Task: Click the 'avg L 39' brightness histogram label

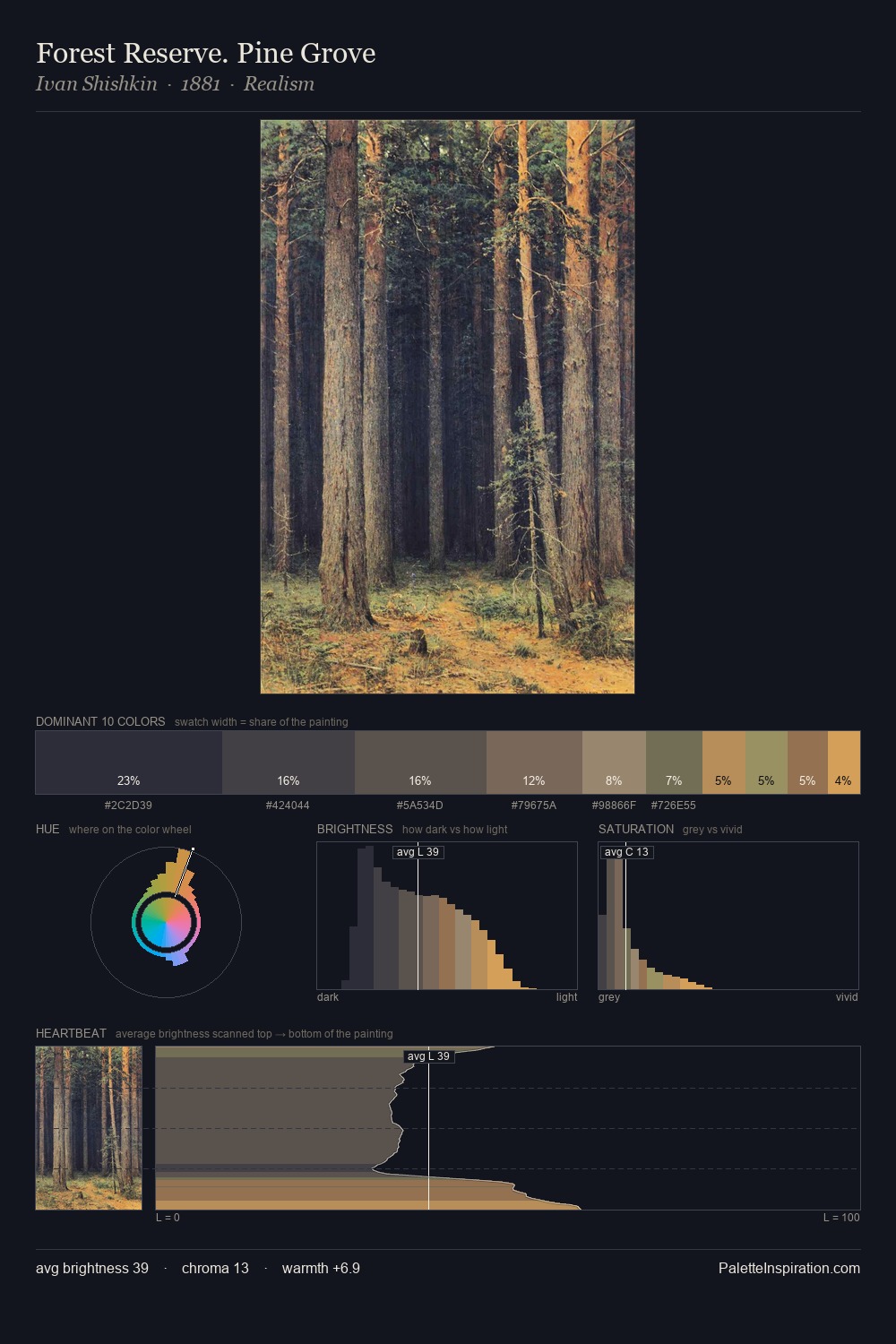Action: pyautogui.click(x=418, y=852)
